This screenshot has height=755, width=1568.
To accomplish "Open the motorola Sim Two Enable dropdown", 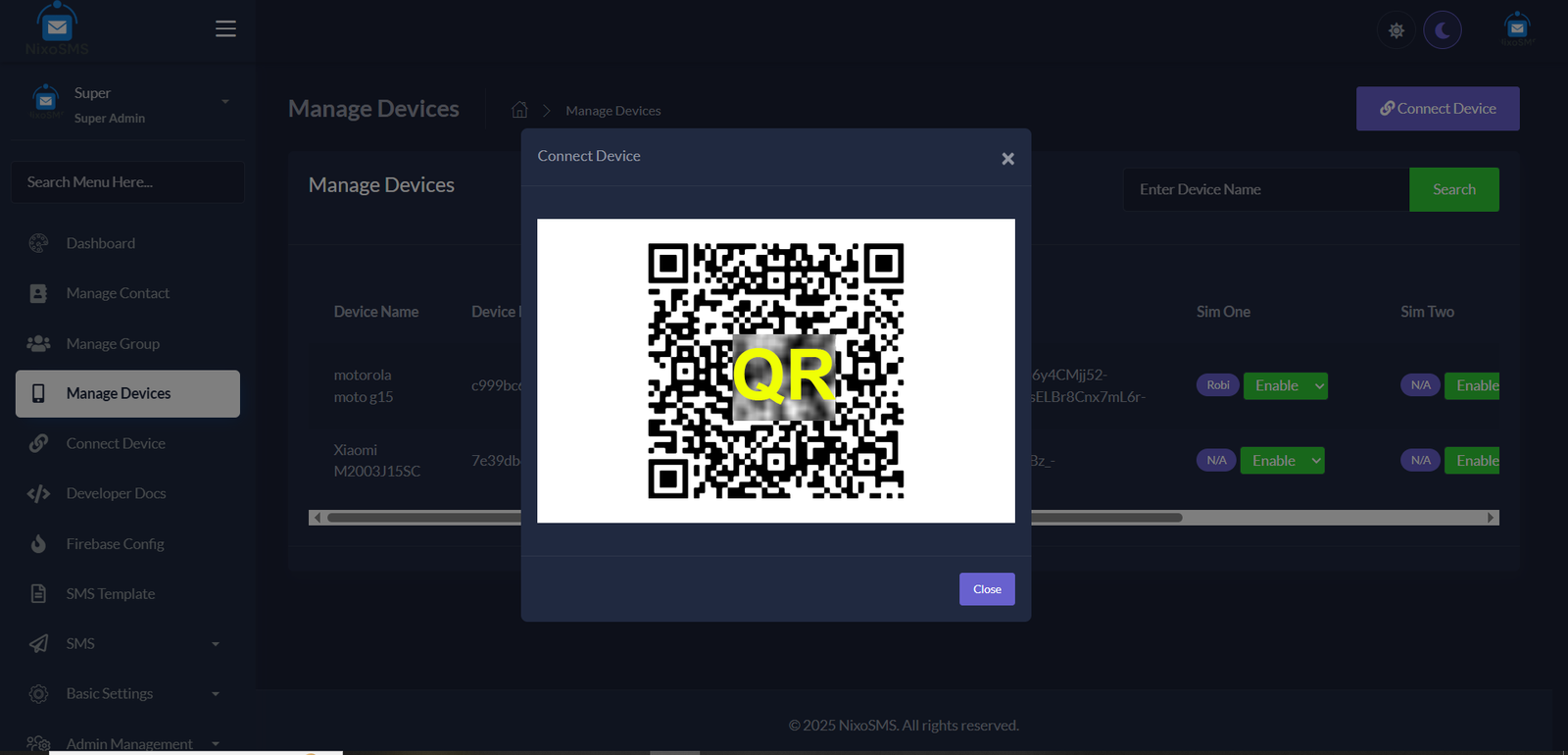I will [1472, 386].
